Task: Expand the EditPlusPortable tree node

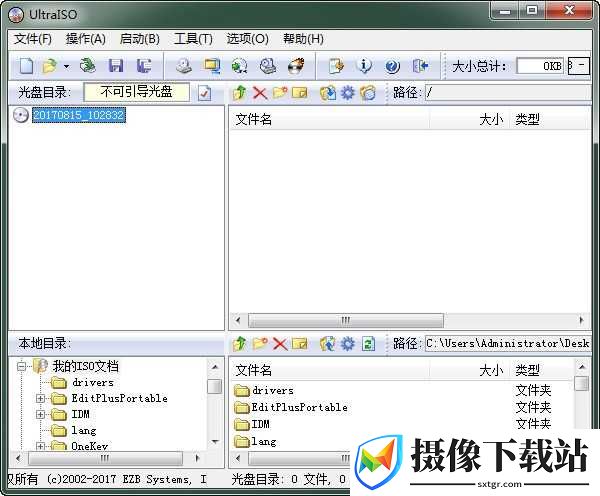Action: [x=41, y=398]
